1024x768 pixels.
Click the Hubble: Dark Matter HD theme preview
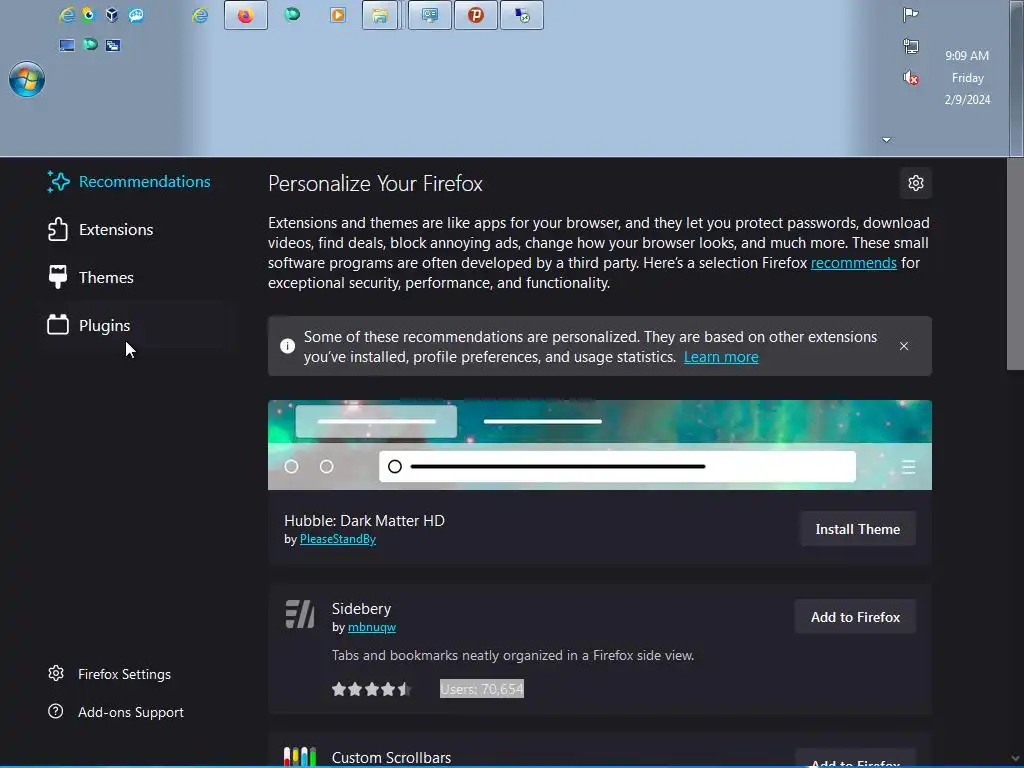point(600,445)
